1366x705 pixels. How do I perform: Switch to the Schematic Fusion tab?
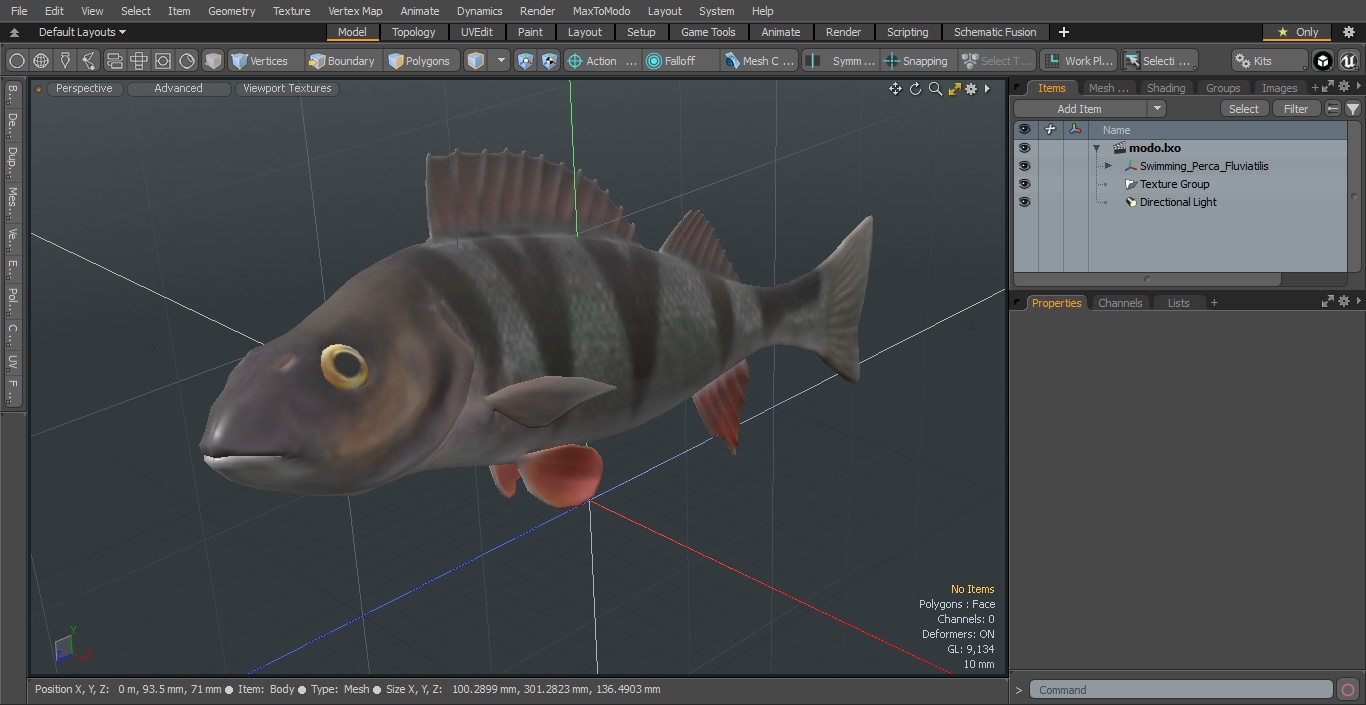pos(995,32)
